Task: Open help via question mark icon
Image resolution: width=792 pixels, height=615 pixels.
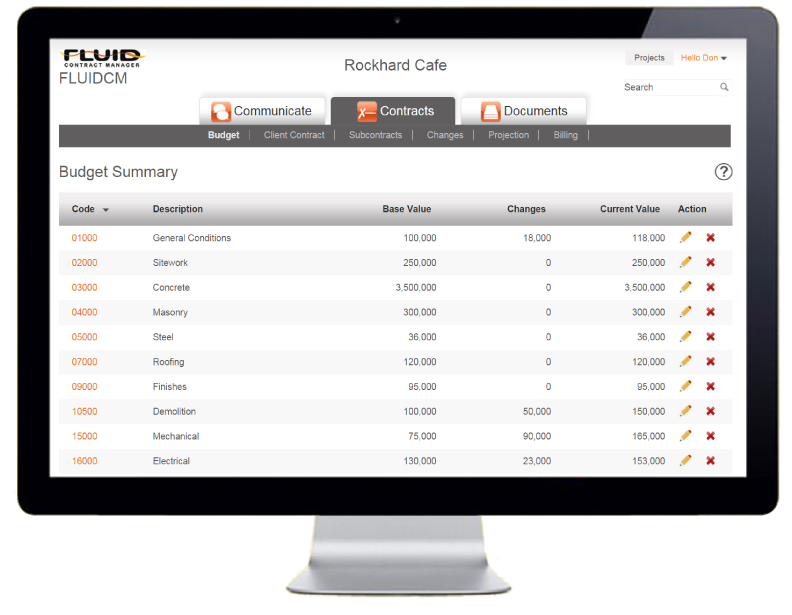Action: pyautogui.click(x=723, y=172)
